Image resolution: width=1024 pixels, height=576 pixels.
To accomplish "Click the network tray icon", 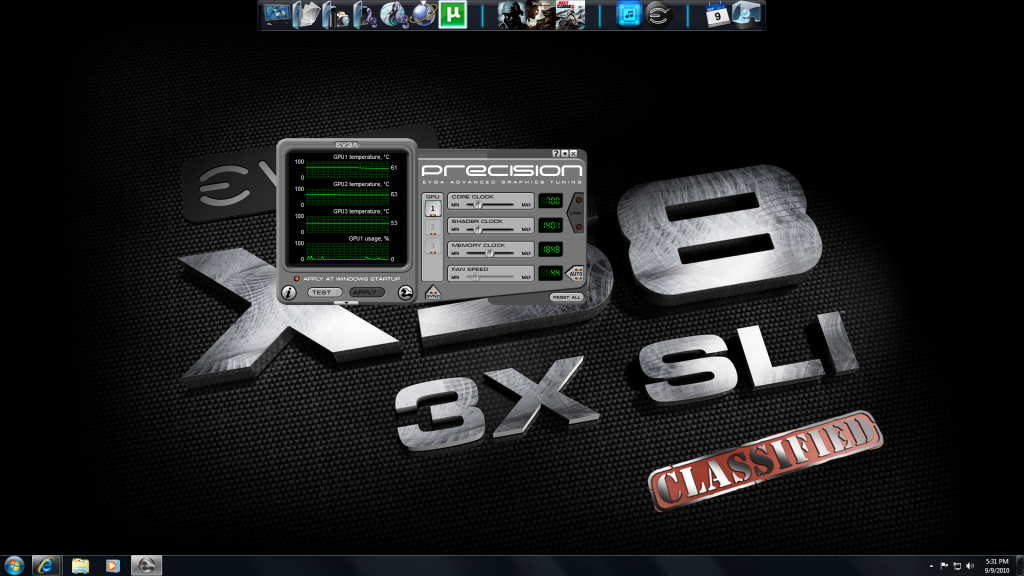I will pos(957,566).
